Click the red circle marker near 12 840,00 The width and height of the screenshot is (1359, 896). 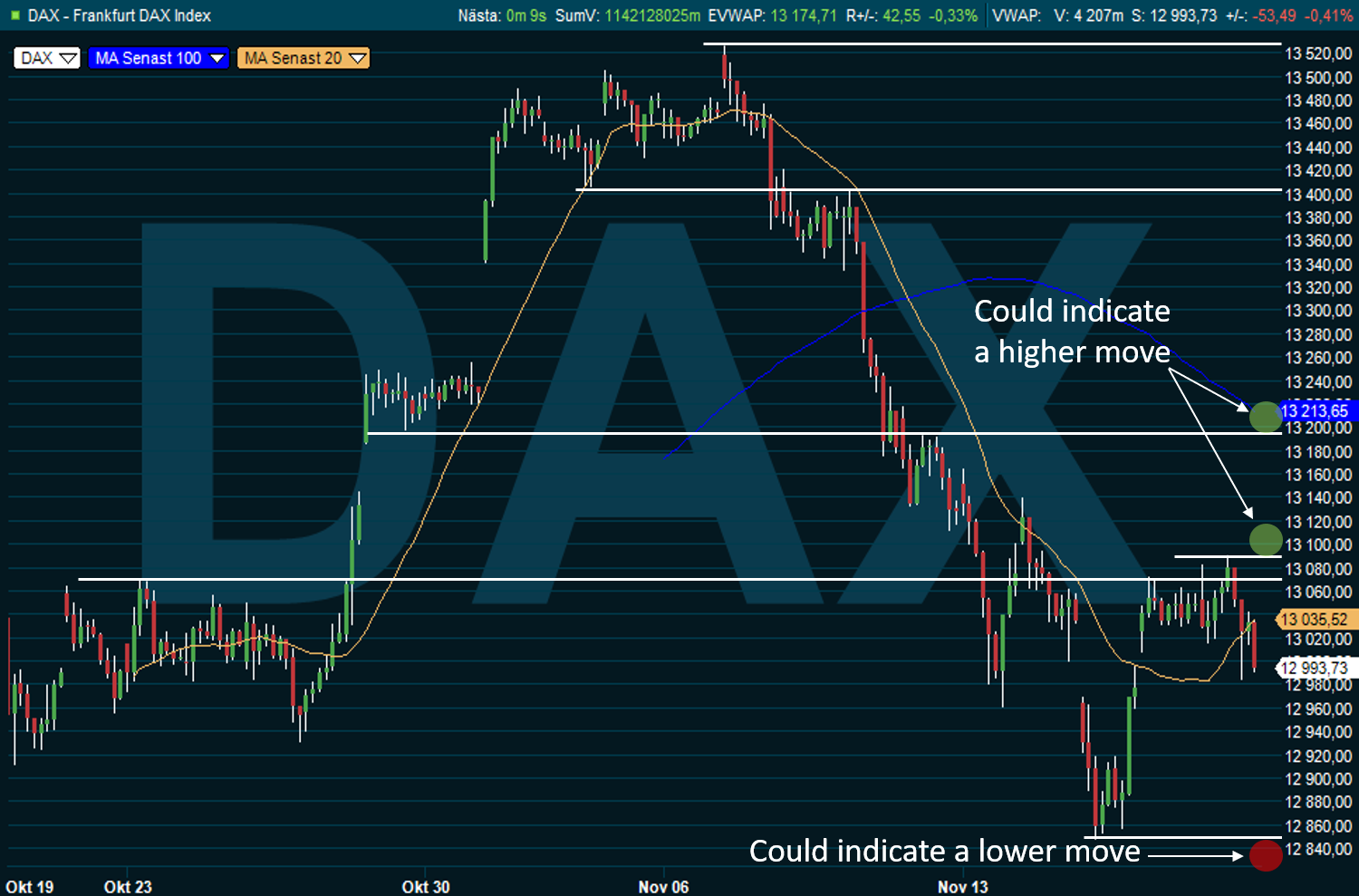[1265, 854]
